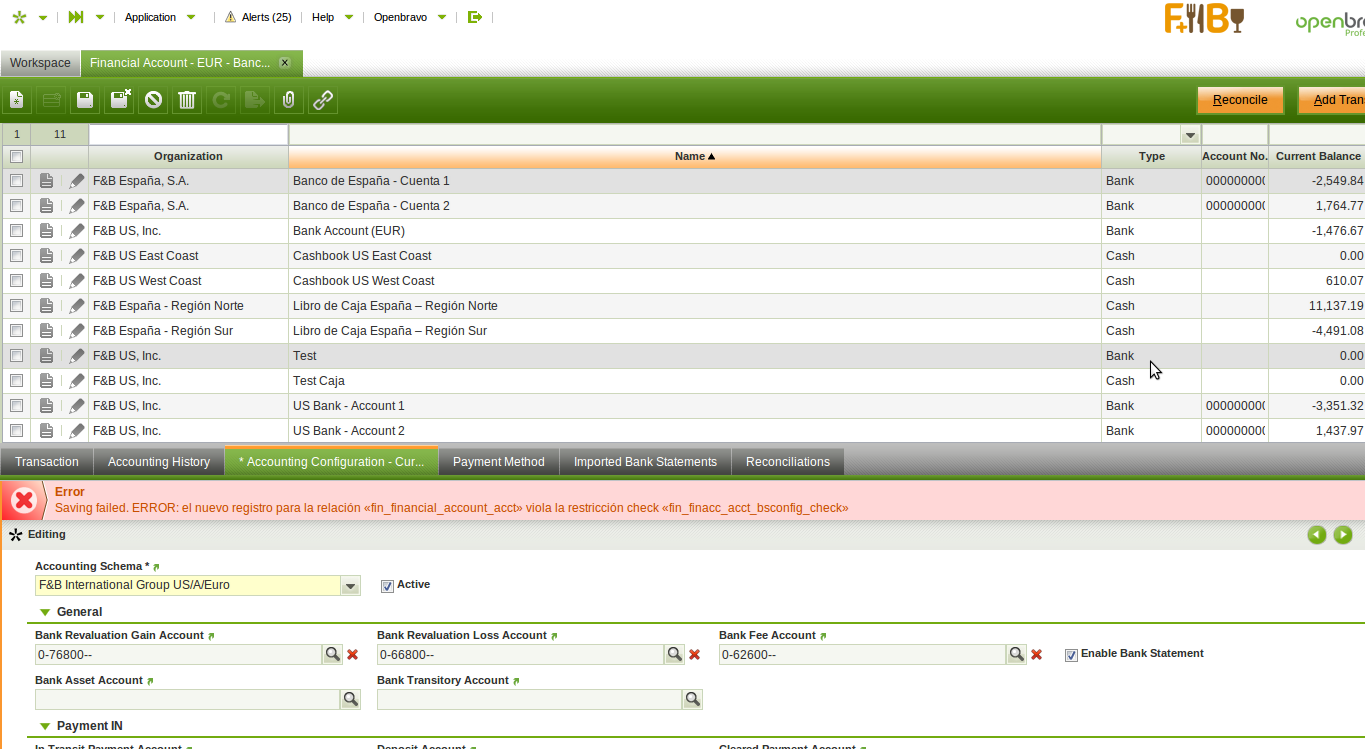Delete the record with the trash icon
The image size is (1365, 749).
click(187, 100)
